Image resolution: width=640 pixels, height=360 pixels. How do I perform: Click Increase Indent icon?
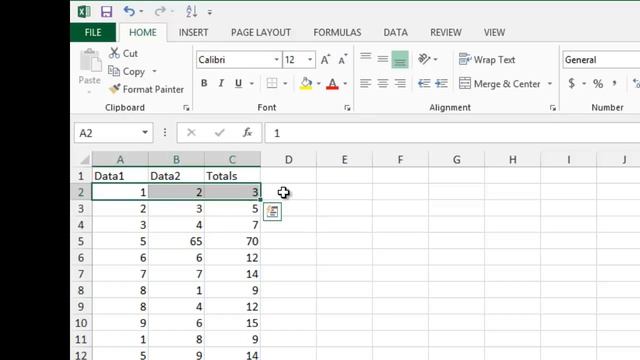pyautogui.click(x=441, y=83)
